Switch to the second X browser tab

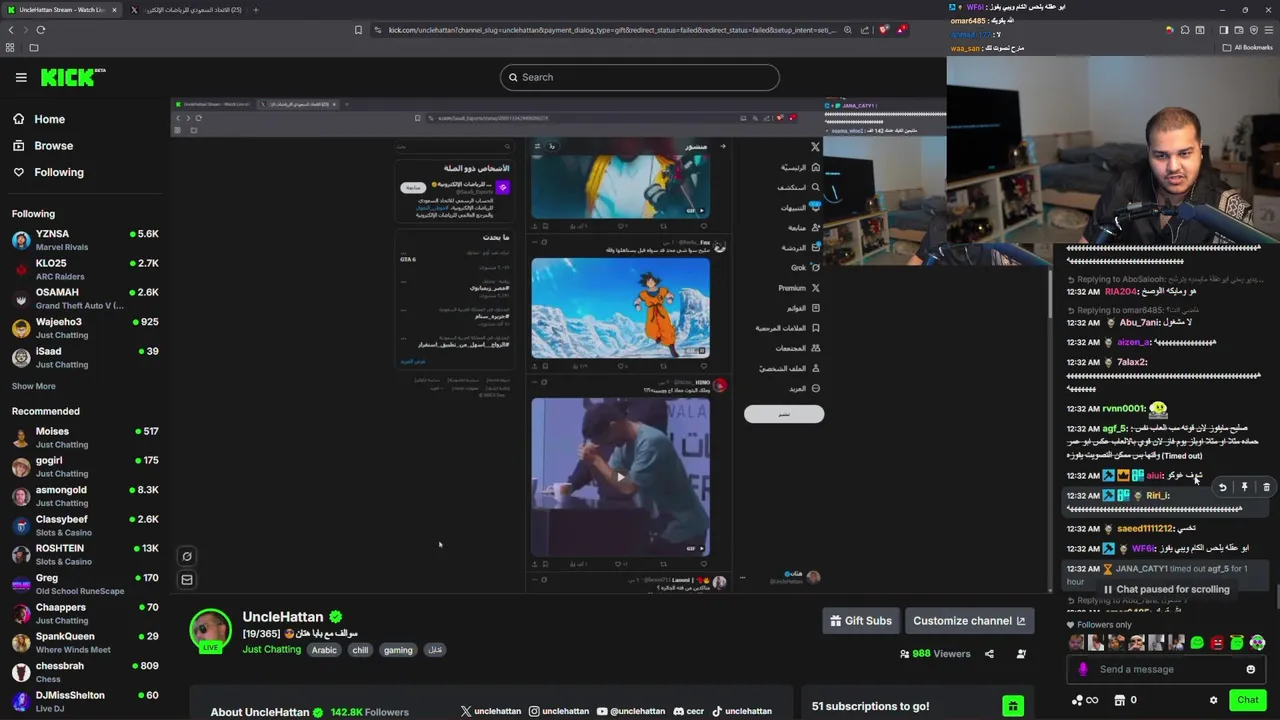187,10
